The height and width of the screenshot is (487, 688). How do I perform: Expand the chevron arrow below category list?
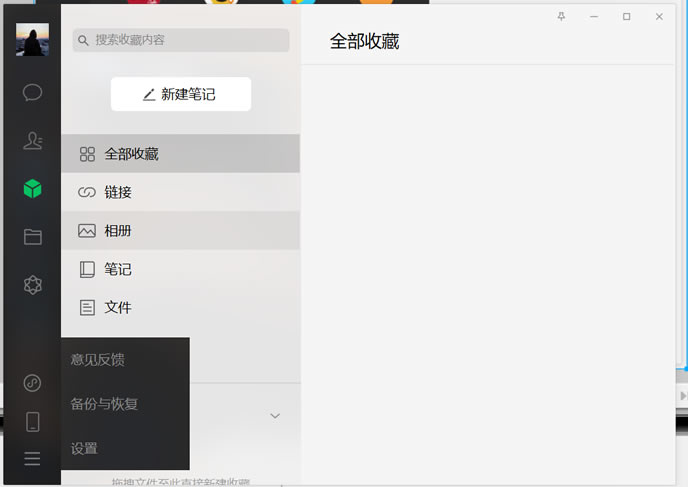[275, 415]
